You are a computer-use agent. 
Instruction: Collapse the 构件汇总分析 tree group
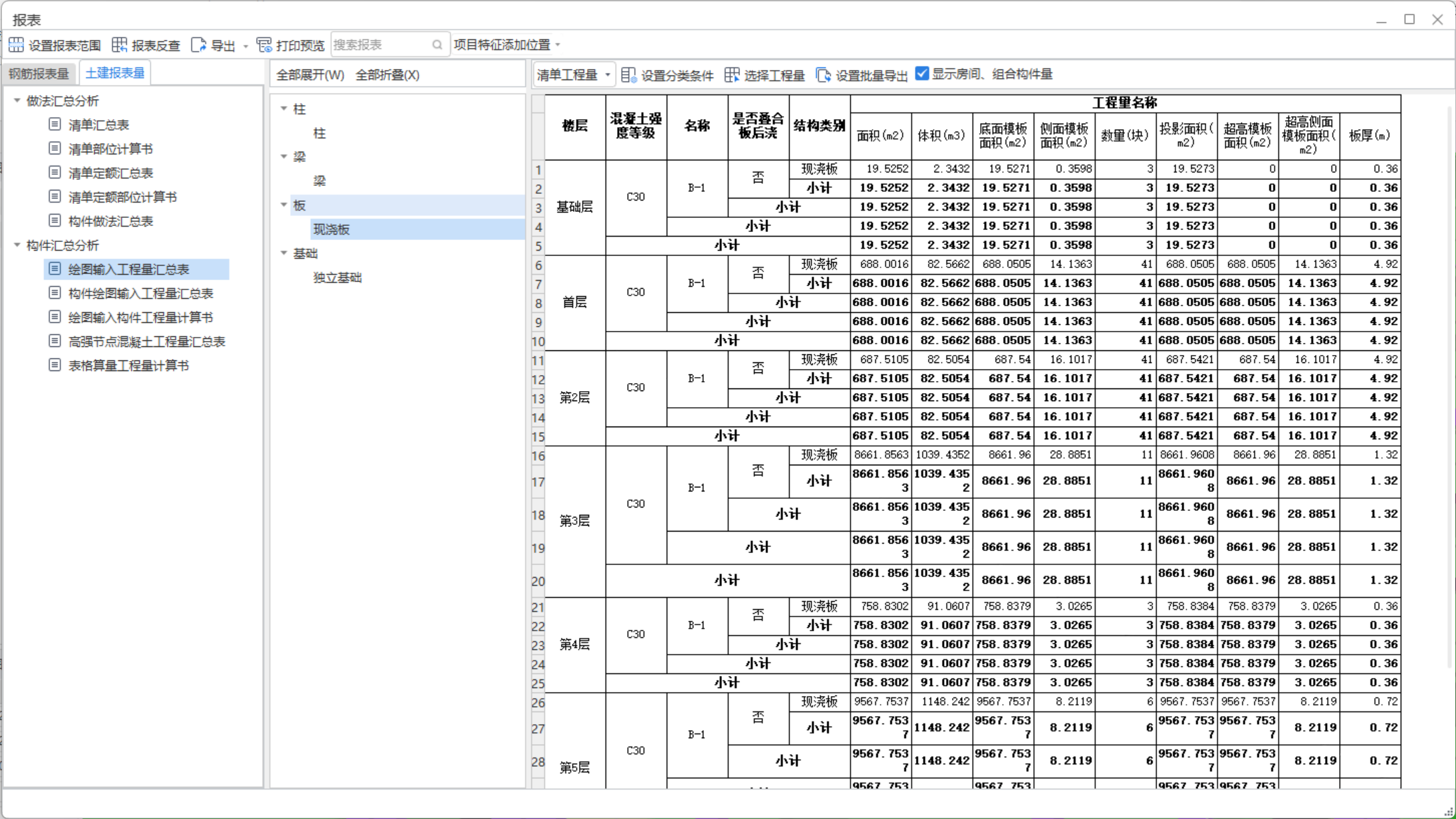(17, 245)
